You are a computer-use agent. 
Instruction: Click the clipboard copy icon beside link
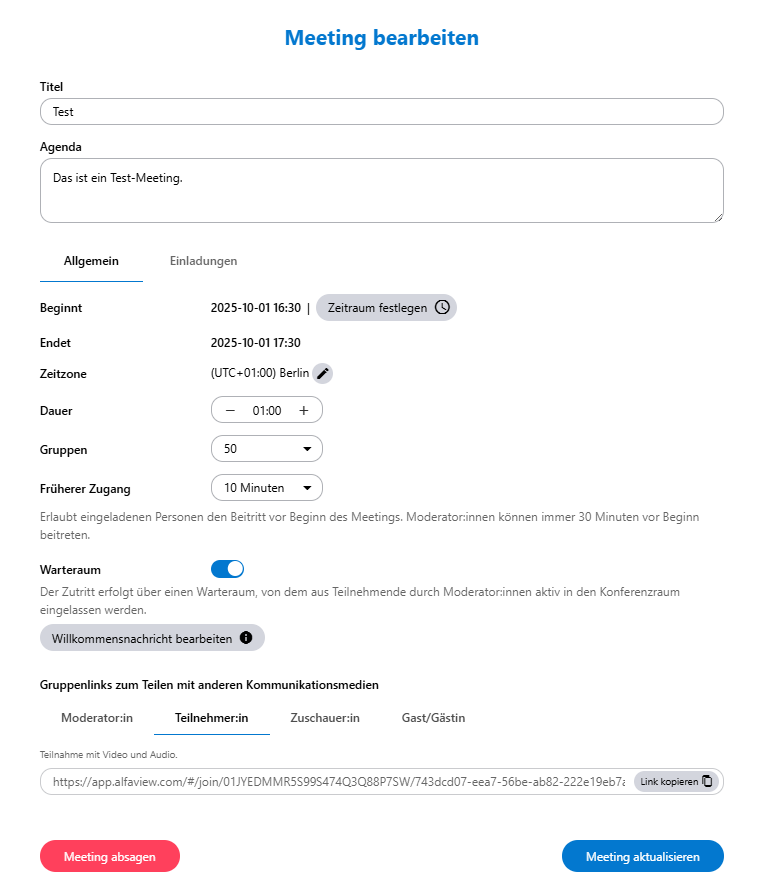point(708,781)
